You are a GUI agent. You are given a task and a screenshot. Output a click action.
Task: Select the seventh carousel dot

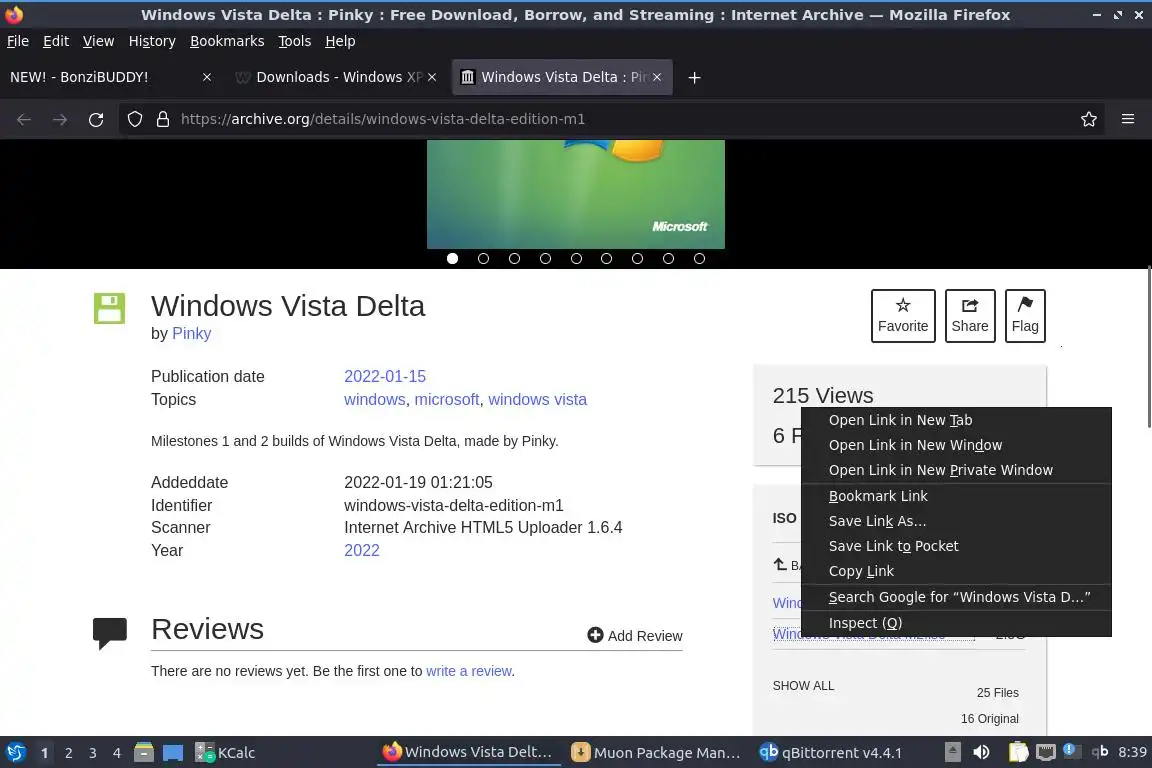pyautogui.click(x=637, y=259)
